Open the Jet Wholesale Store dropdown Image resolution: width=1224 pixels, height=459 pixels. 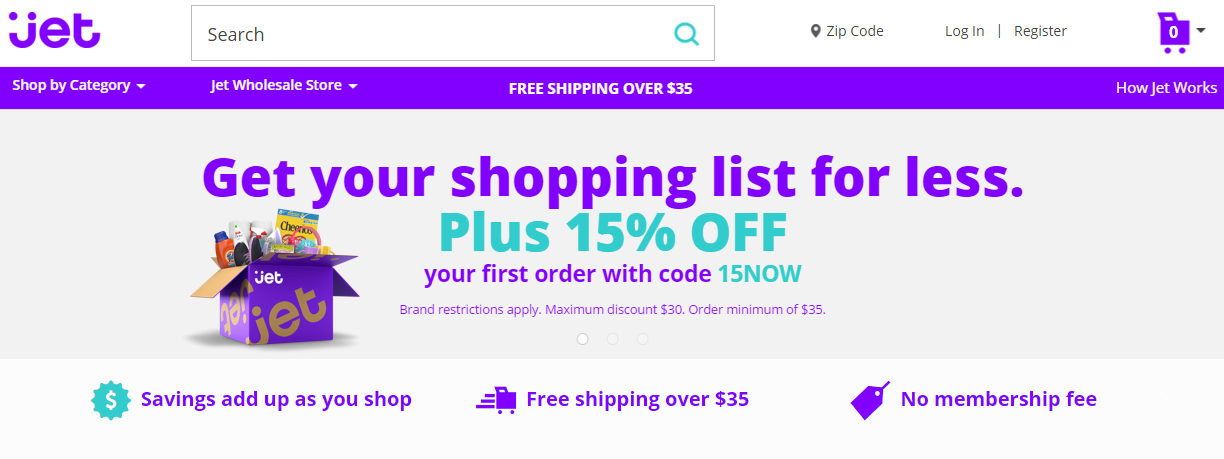[x=284, y=86]
